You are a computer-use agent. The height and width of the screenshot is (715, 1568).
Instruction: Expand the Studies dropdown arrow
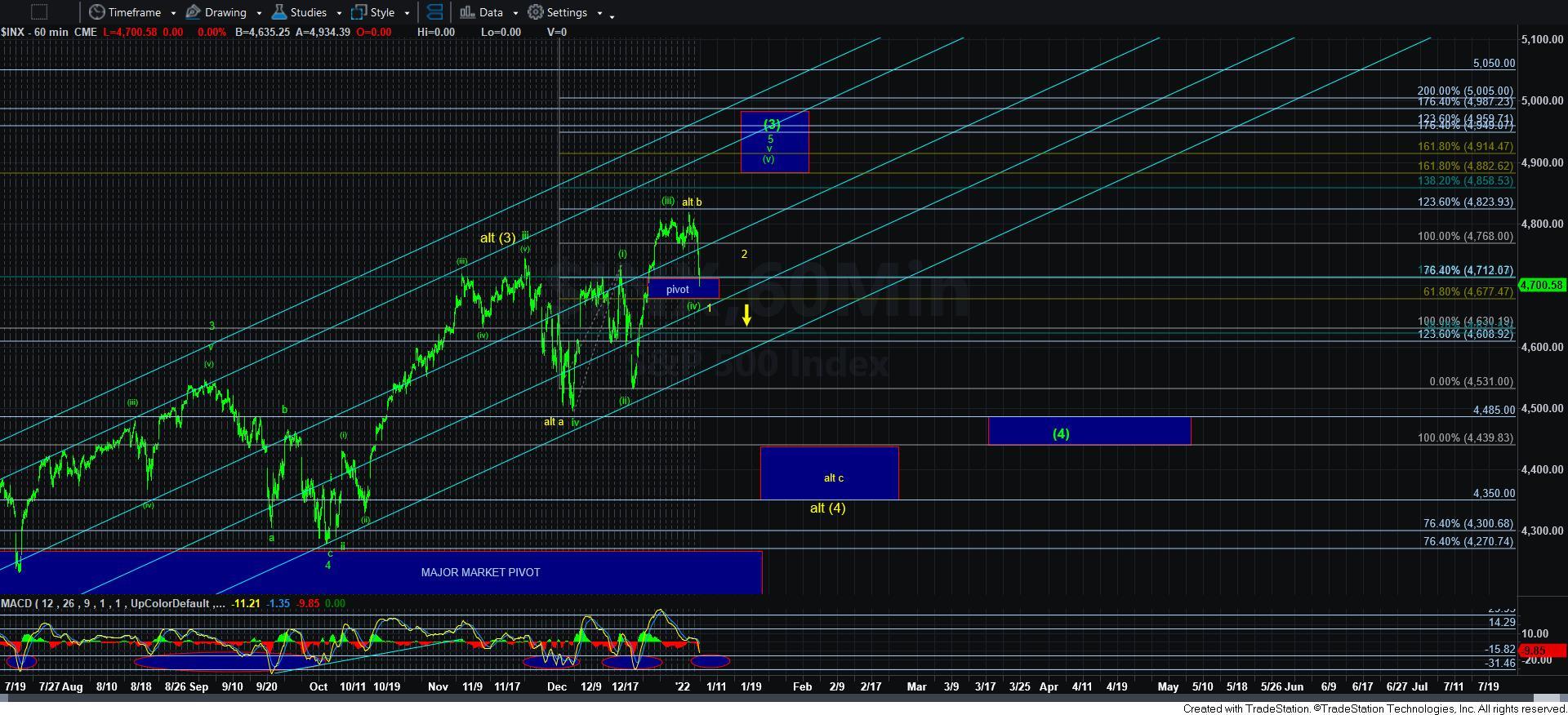[x=339, y=13]
